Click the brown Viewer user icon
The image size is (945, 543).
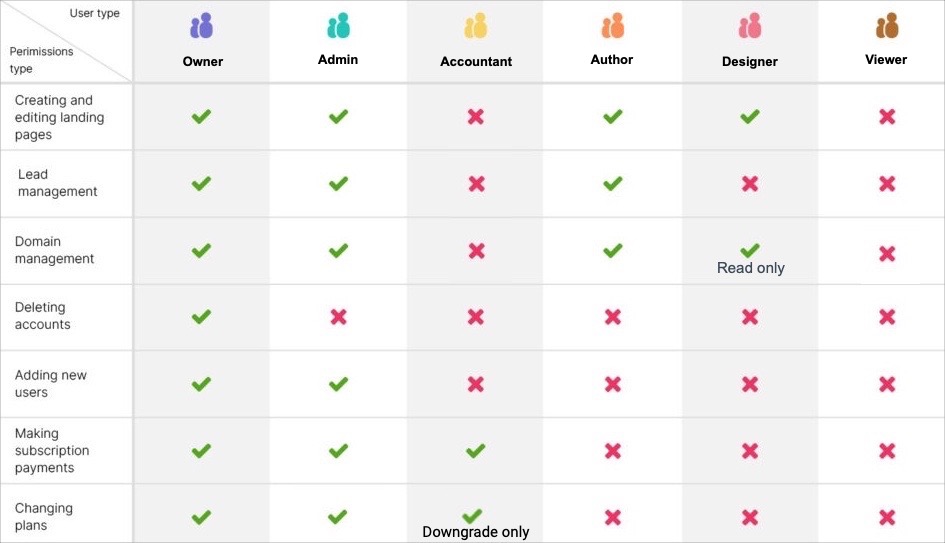coord(886,26)
